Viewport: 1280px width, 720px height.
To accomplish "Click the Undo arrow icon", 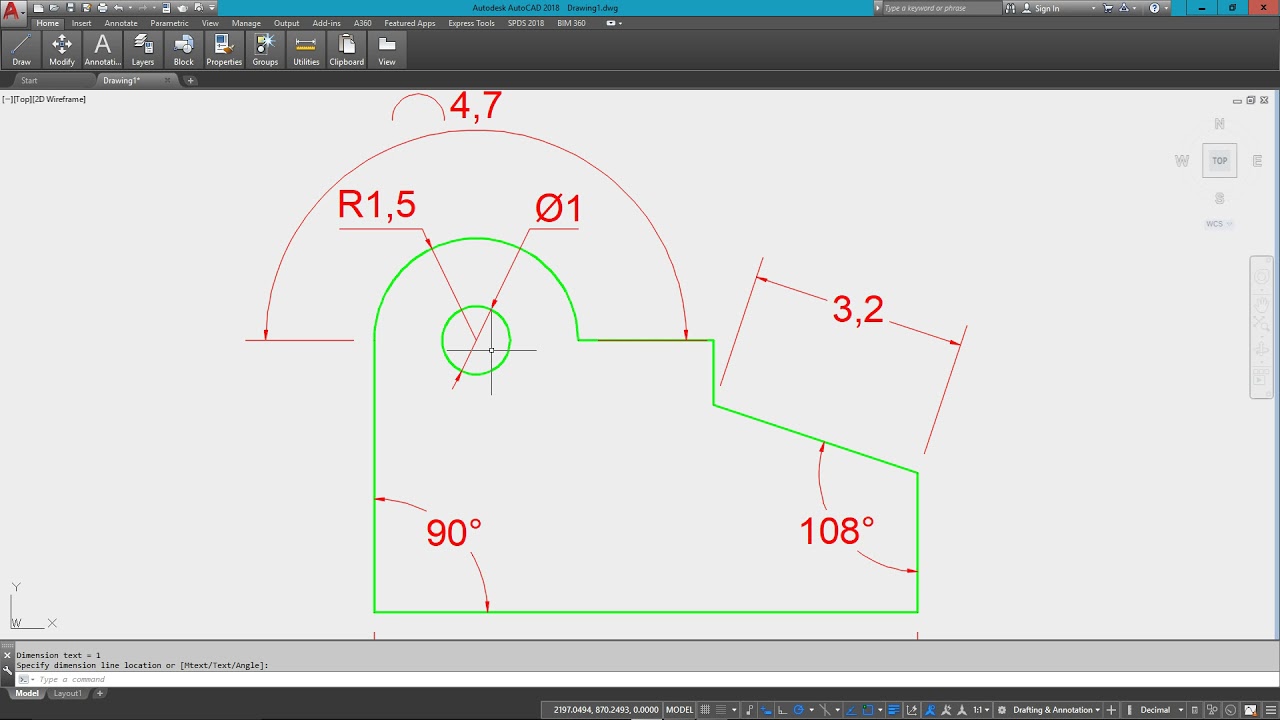I will tap(118, 8).
